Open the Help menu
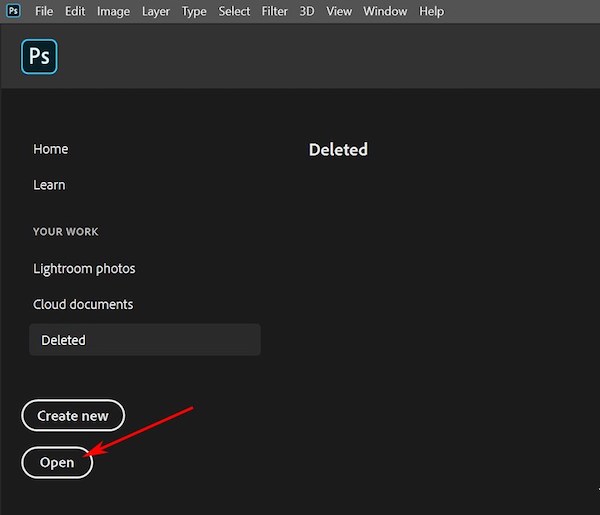This screenshot has width=600, height=515. pos(431,11)
